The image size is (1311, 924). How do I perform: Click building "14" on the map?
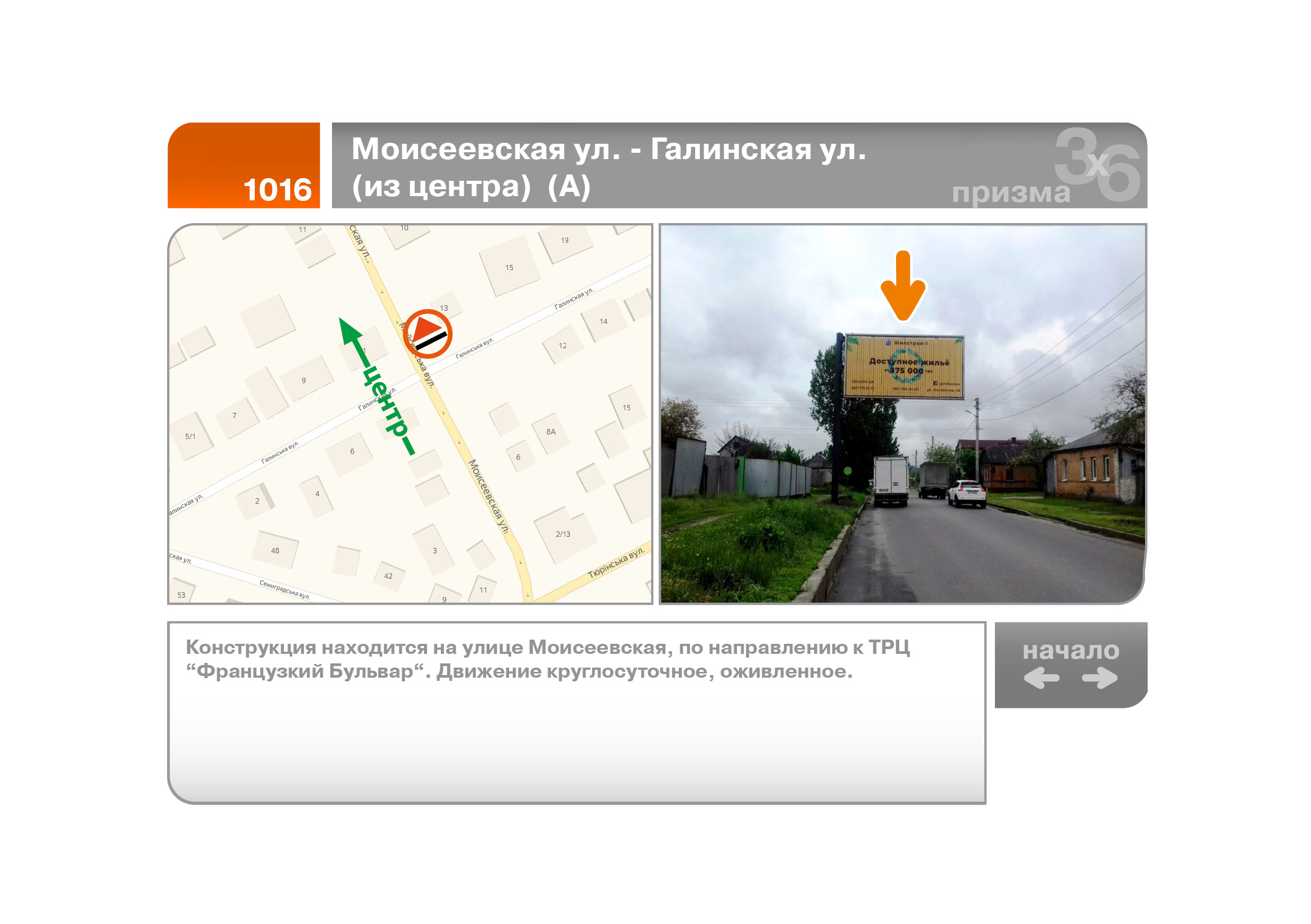[604, 321]
